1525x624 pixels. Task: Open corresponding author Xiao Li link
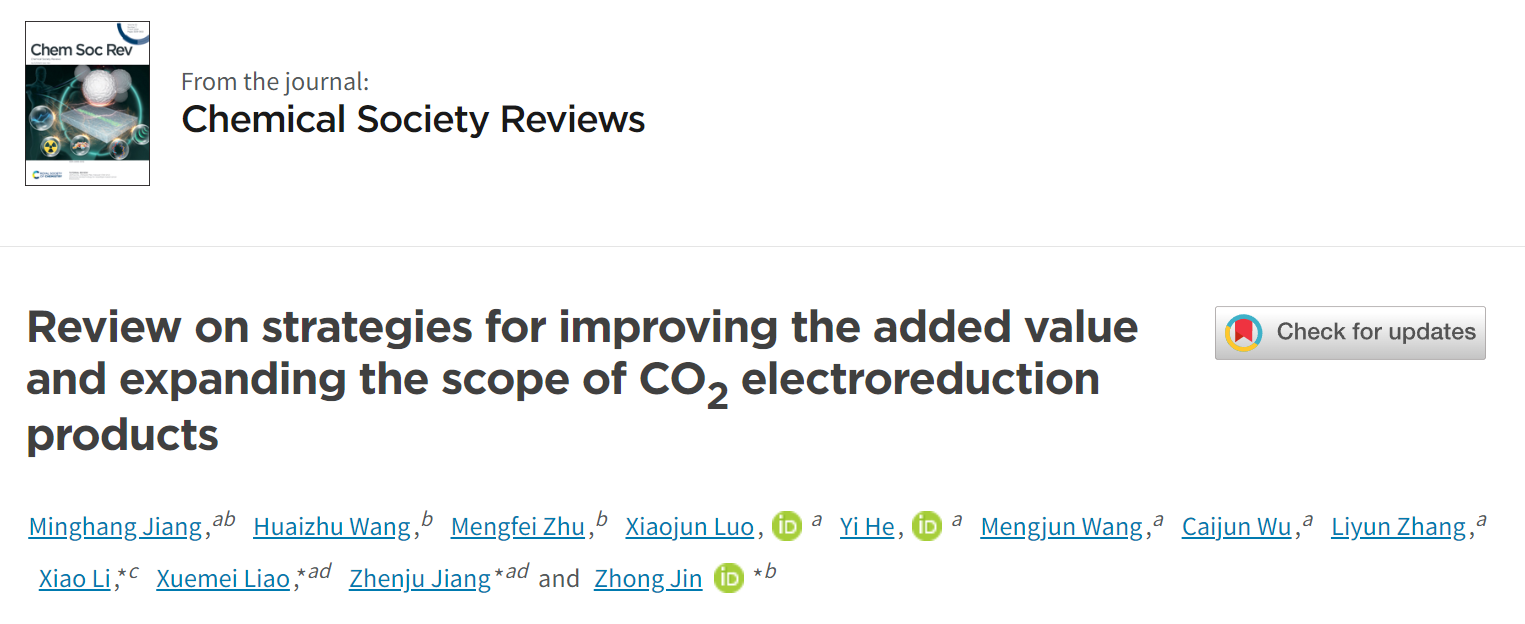pyautogui.click(x=75, y=579)
